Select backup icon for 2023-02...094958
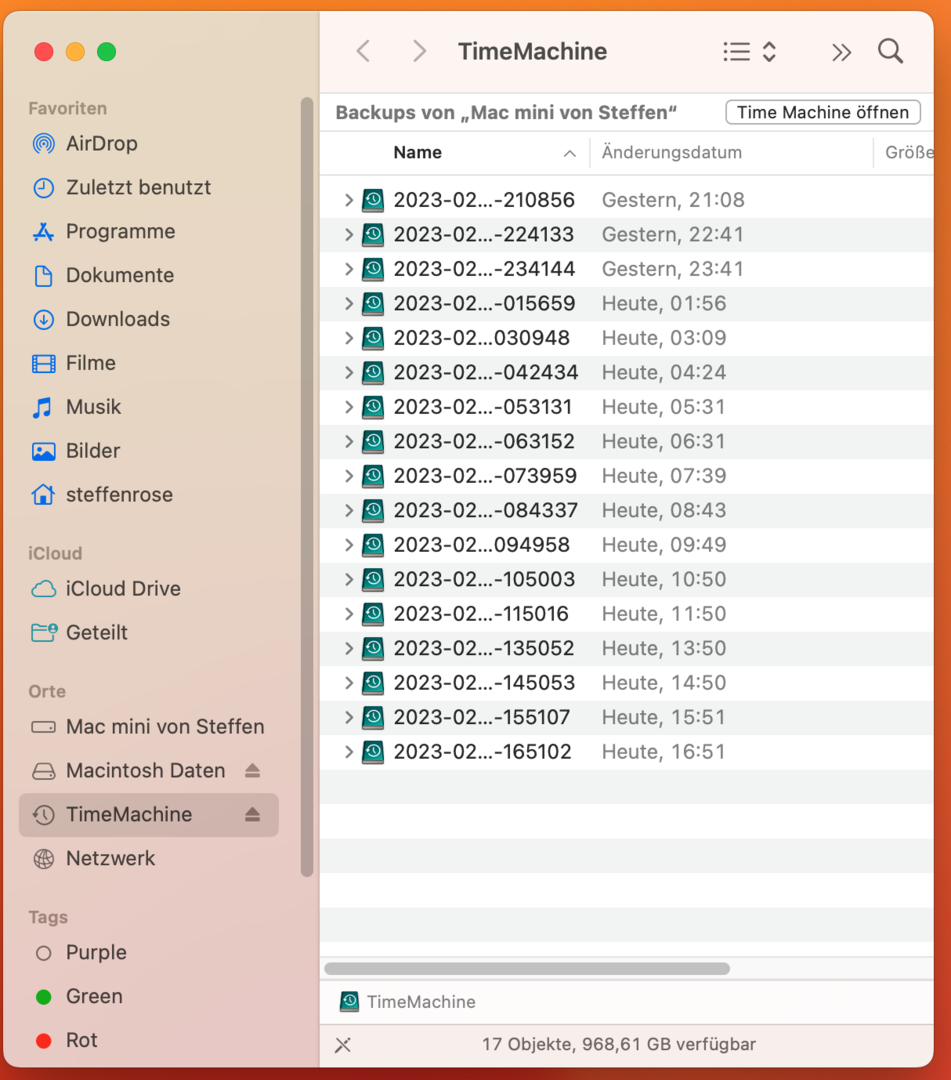This screenshot has width=951, height=1080. 373,545
